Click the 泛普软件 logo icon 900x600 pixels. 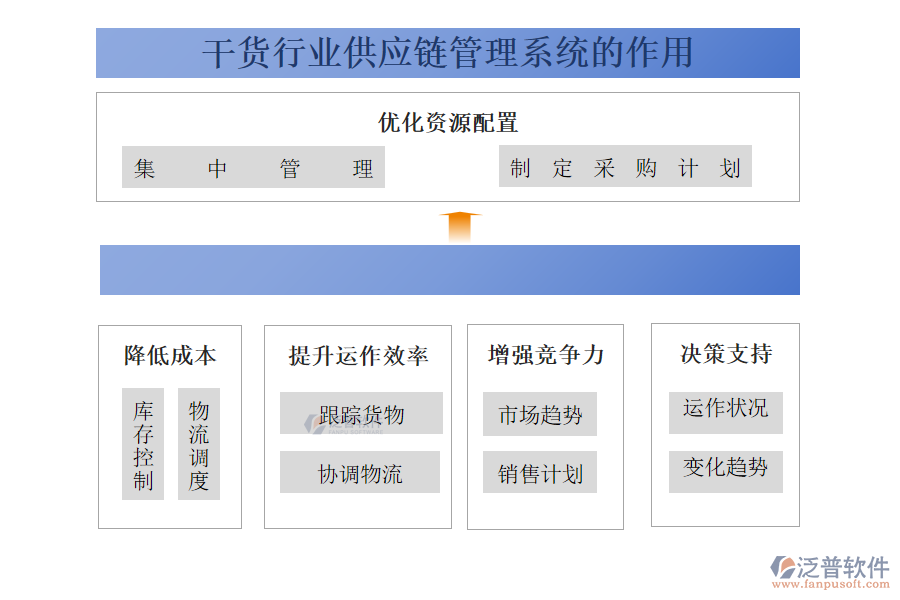coord(782,567)
